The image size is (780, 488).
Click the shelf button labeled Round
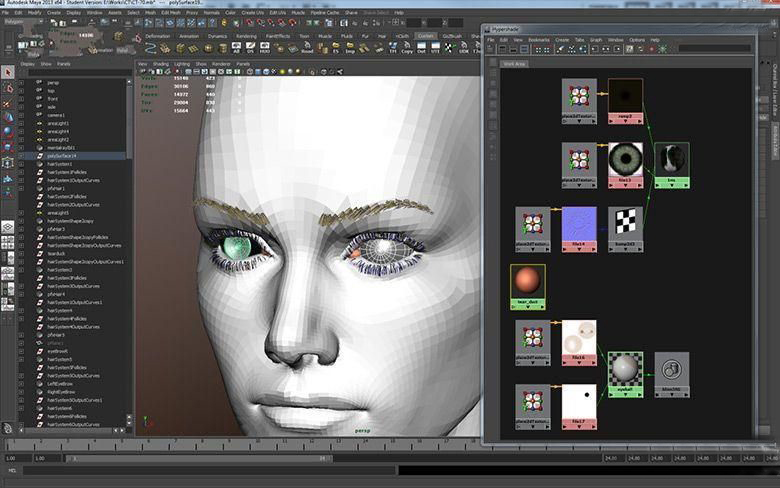[307, 48]
